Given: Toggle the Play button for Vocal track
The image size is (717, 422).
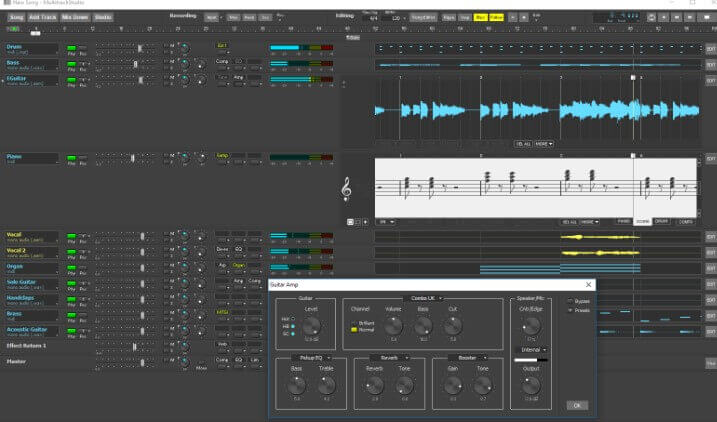Looking at the screenshot, I should (x=71, y=236).
